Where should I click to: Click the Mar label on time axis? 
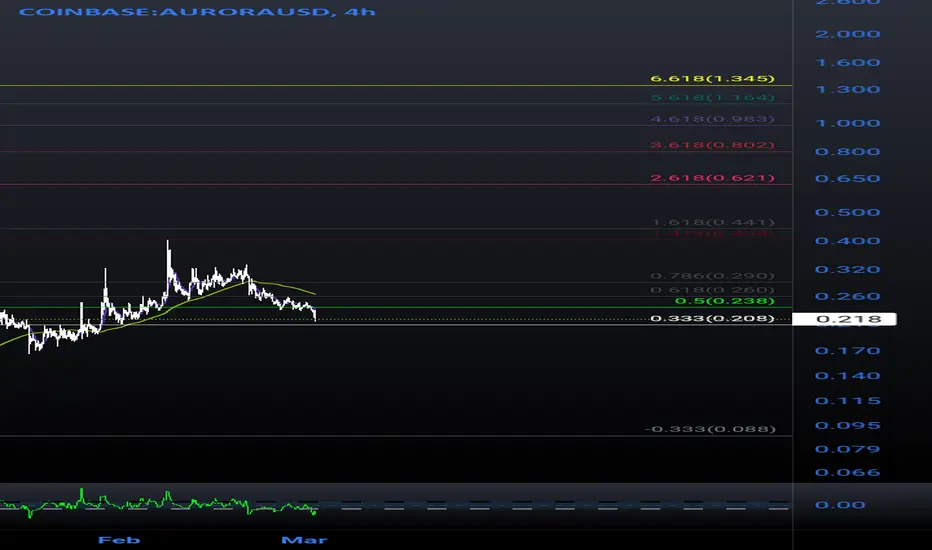coord(304,540)
